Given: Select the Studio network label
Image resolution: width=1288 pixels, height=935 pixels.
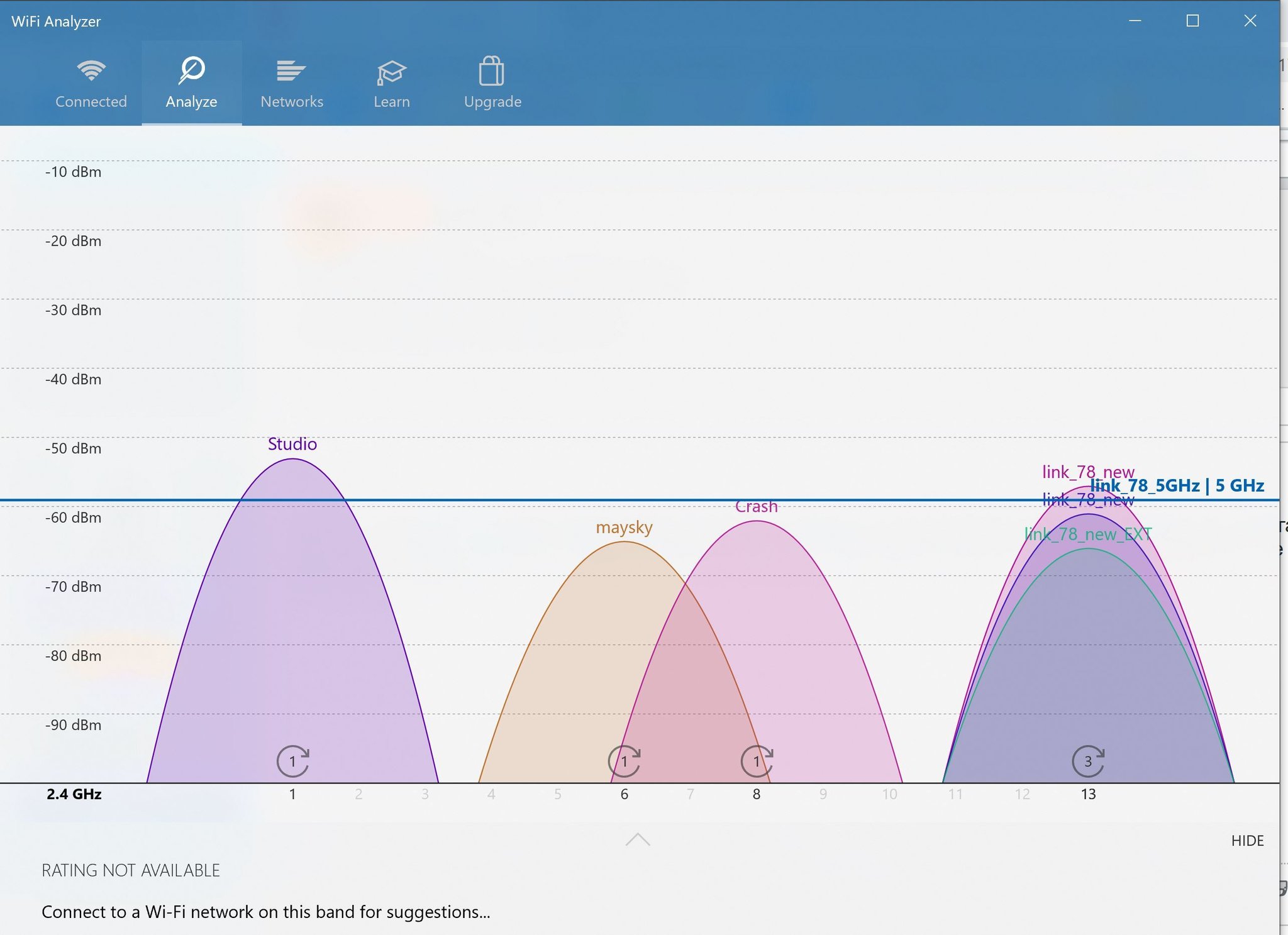Looking at the screenshot, I should point(292,444).
